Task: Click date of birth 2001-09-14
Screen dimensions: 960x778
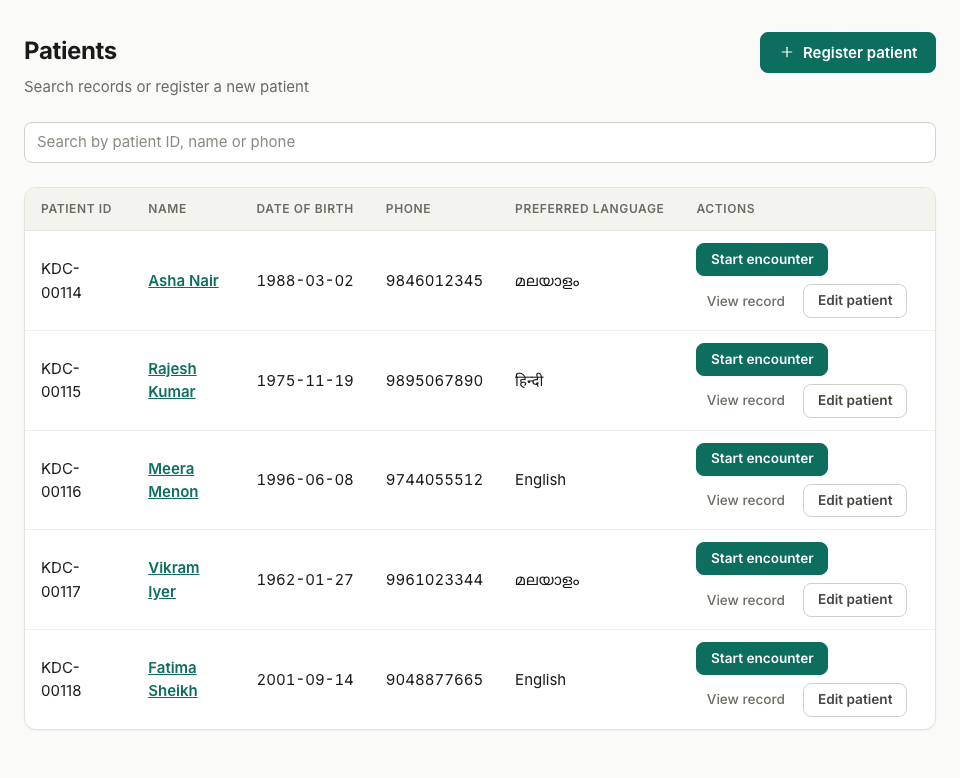Action: click(305, 680)
